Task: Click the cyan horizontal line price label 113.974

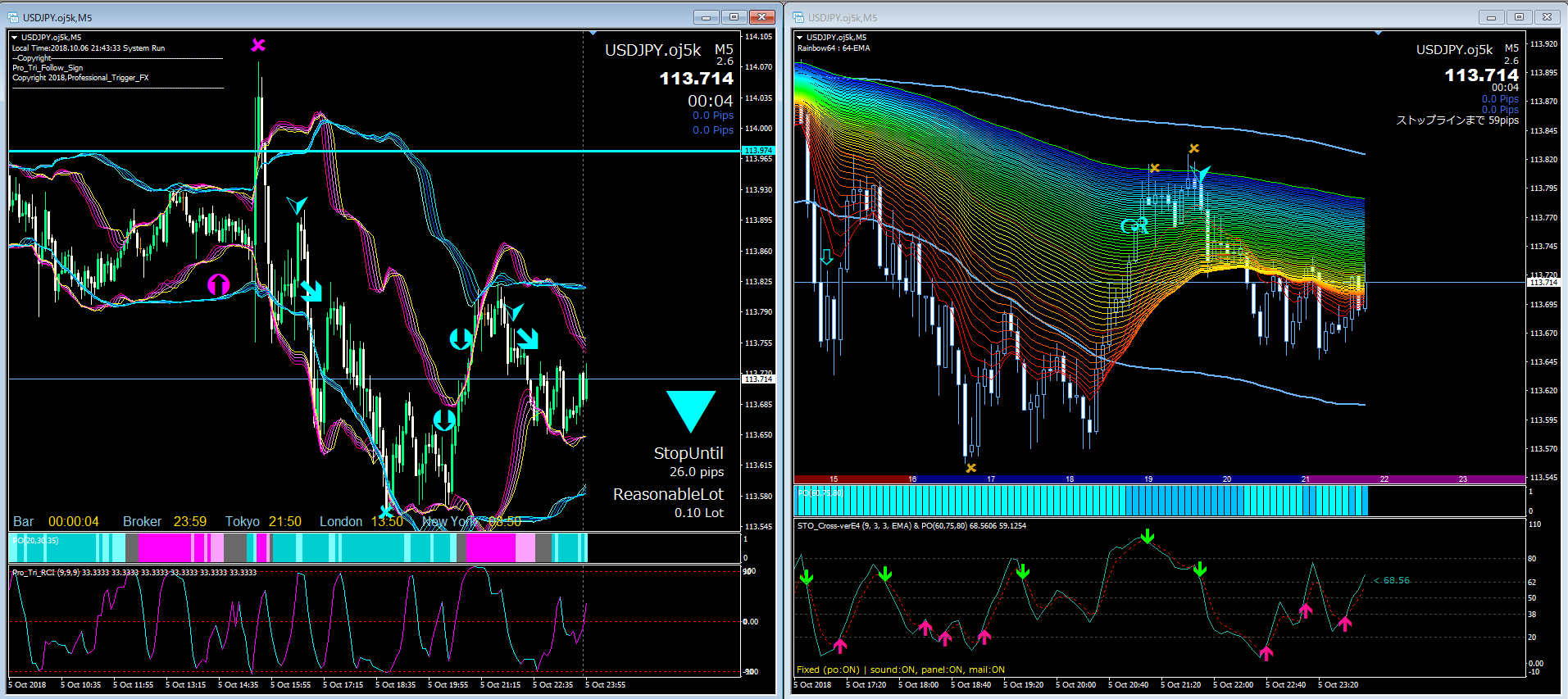Action: (x=757, y=150)
